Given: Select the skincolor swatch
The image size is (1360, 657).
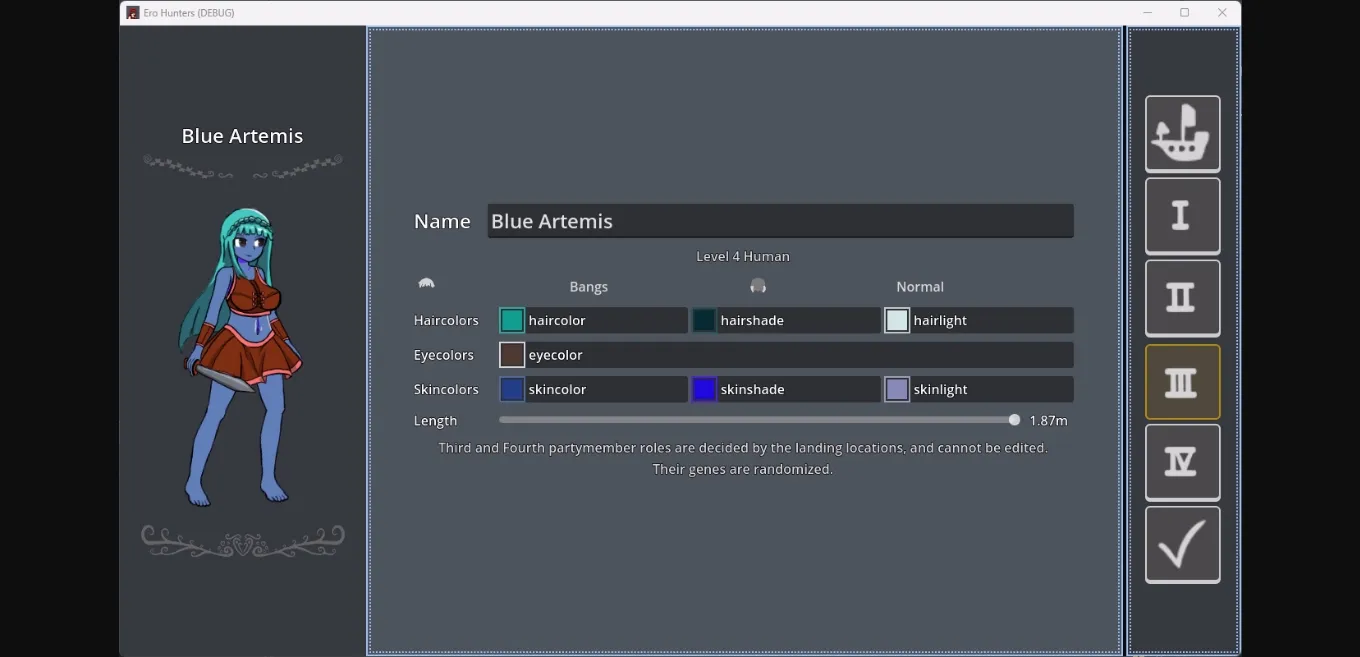Looking at the screenshot, I should 514,388.
